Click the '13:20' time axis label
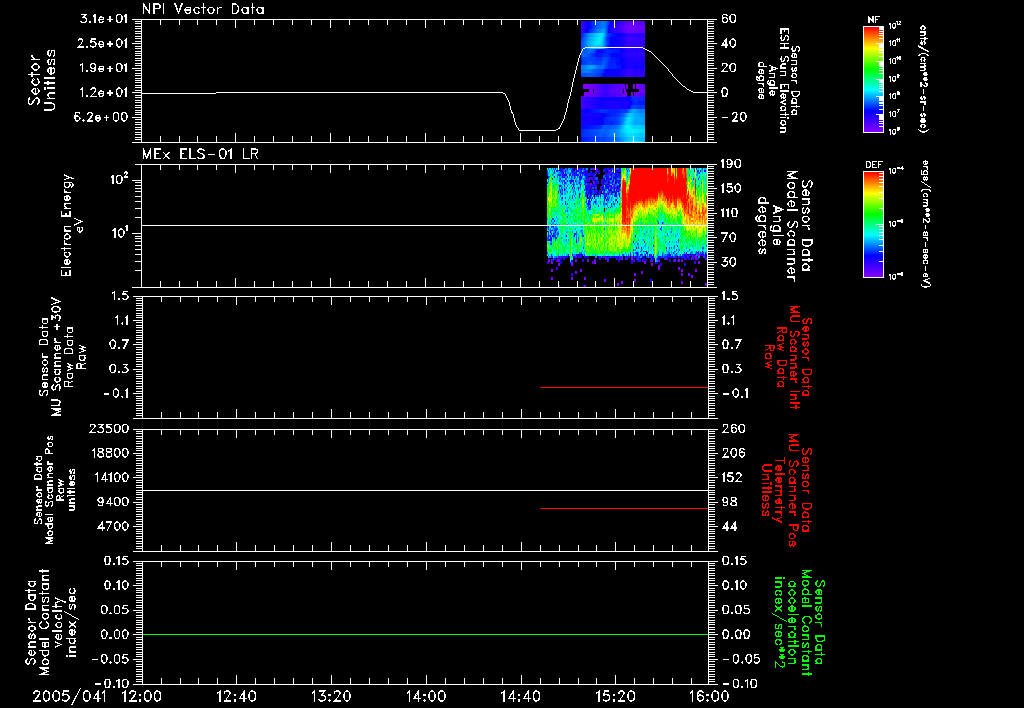Image resolution: width=1024 pixels, height=708 pixels. (x=331, y=696)
